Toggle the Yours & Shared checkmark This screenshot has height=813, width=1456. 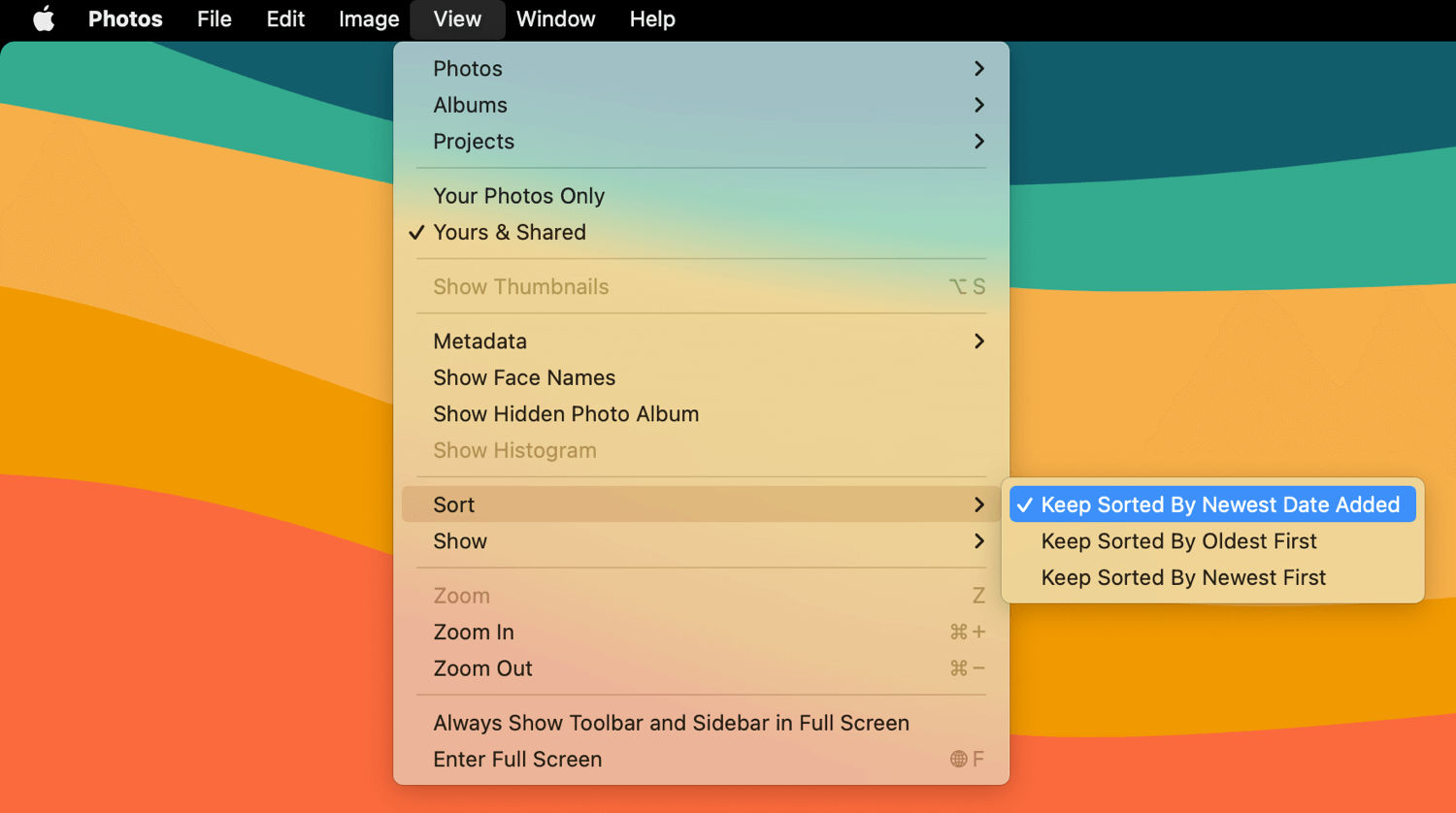tap(416, 233)
